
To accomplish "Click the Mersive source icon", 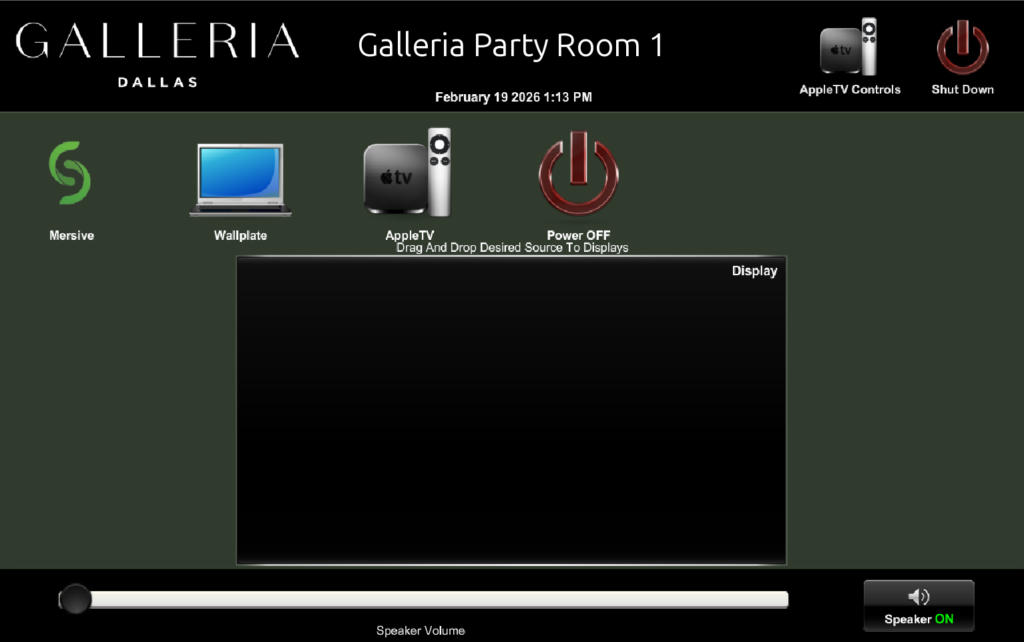I will pos(70,174).
